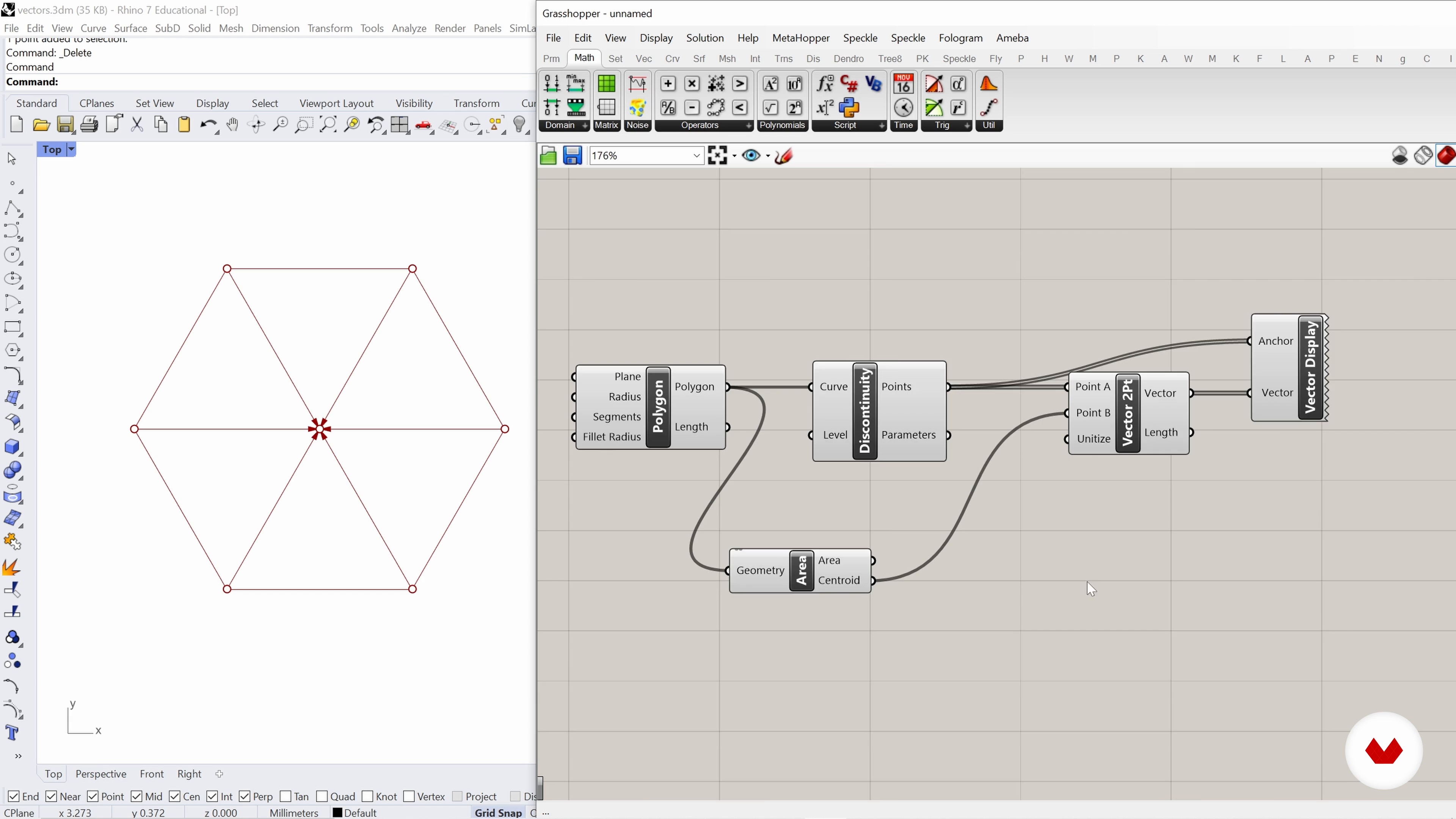Image resolution: width=1456 pixels, height=819 pixels.
Task: Click the Millimeters units status field
Action: 294,813
